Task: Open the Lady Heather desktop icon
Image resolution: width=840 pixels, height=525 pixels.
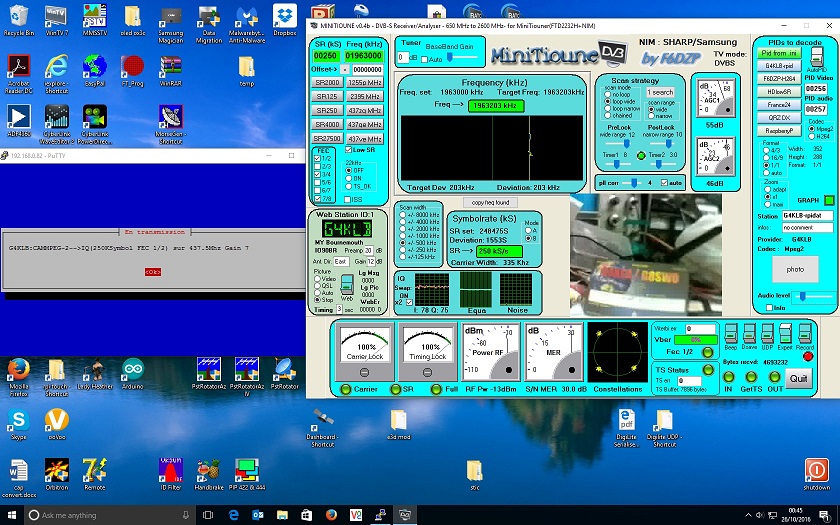Action: click(x=95, y=373)
